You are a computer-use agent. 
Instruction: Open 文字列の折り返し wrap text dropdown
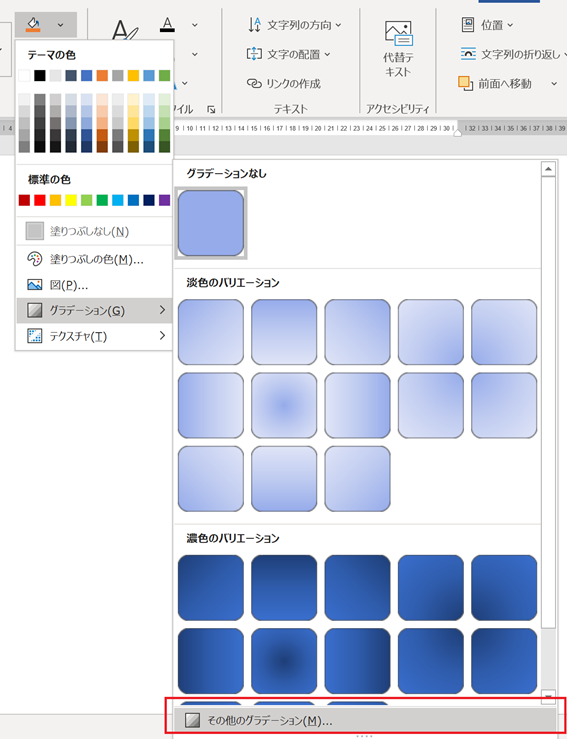pos(513,54)
